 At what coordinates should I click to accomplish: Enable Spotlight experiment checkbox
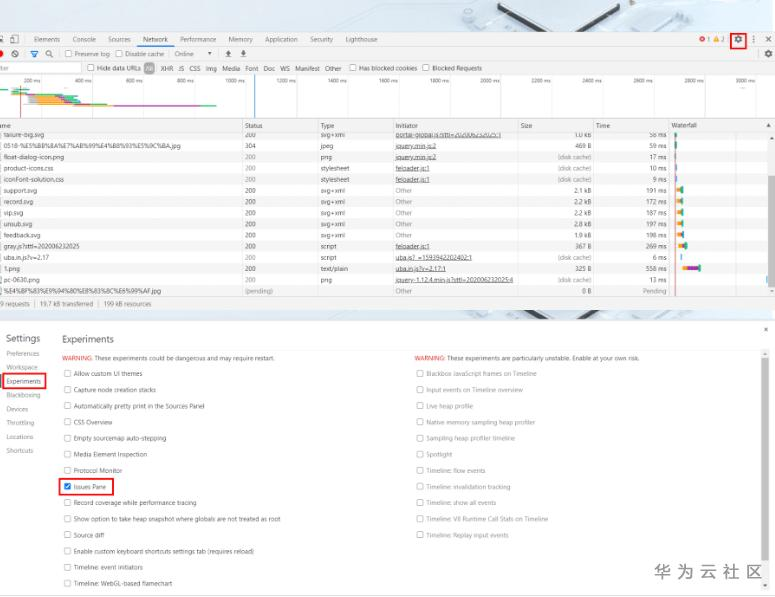[x=420, y=454]
